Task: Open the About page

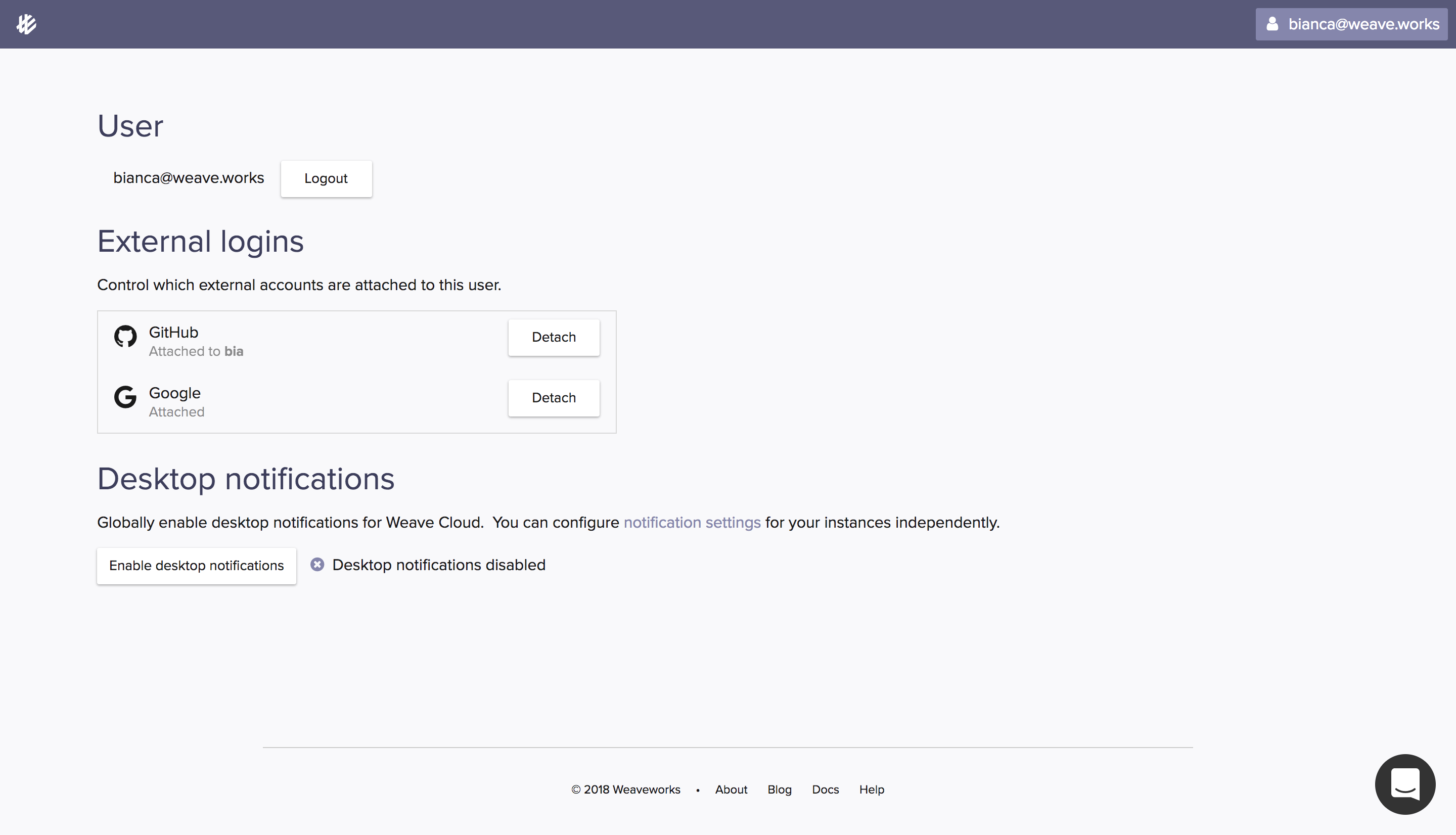Action: [x=731, y=789]
